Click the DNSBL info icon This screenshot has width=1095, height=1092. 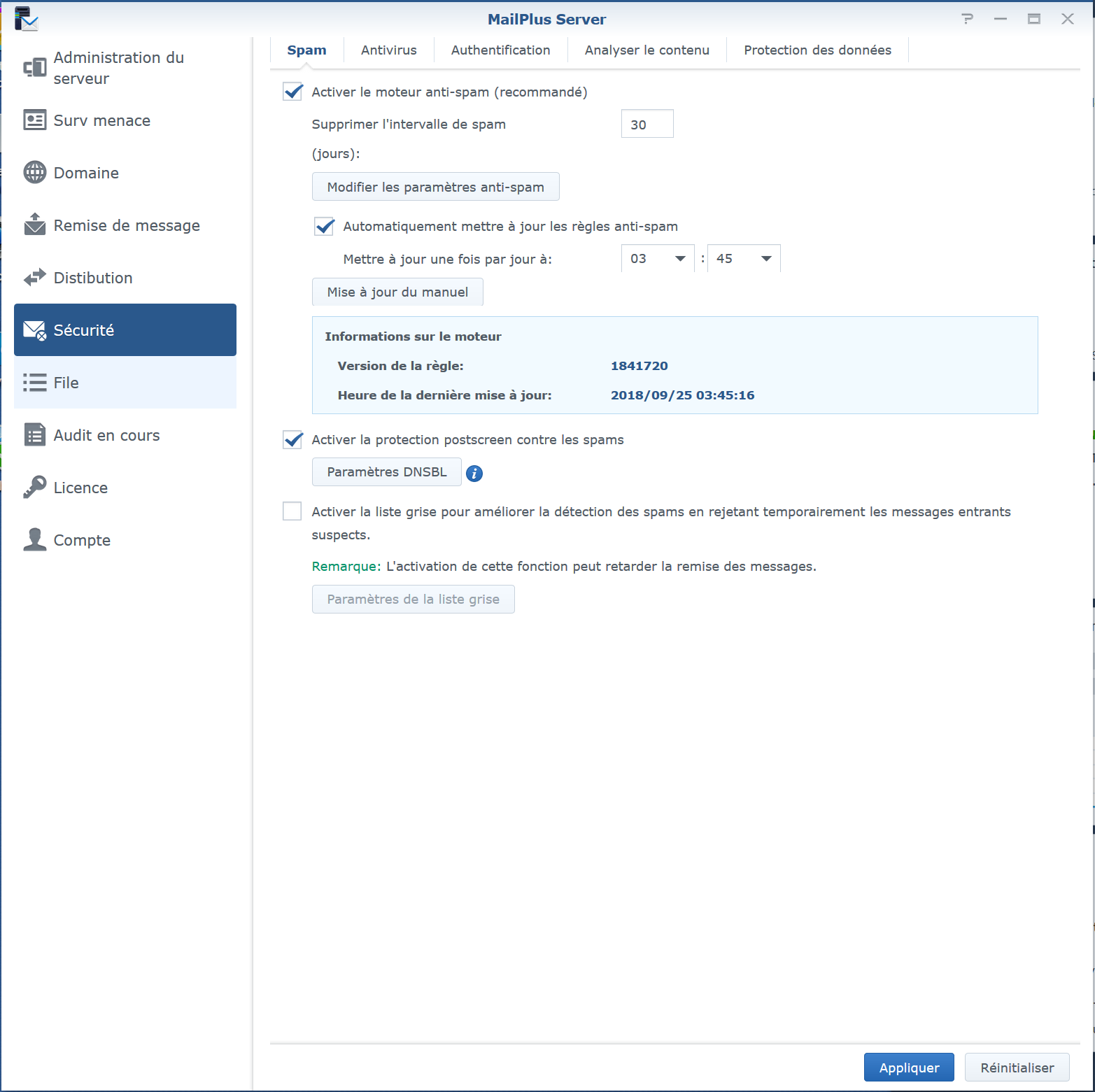pyautogui.click(x=474, y=474)
